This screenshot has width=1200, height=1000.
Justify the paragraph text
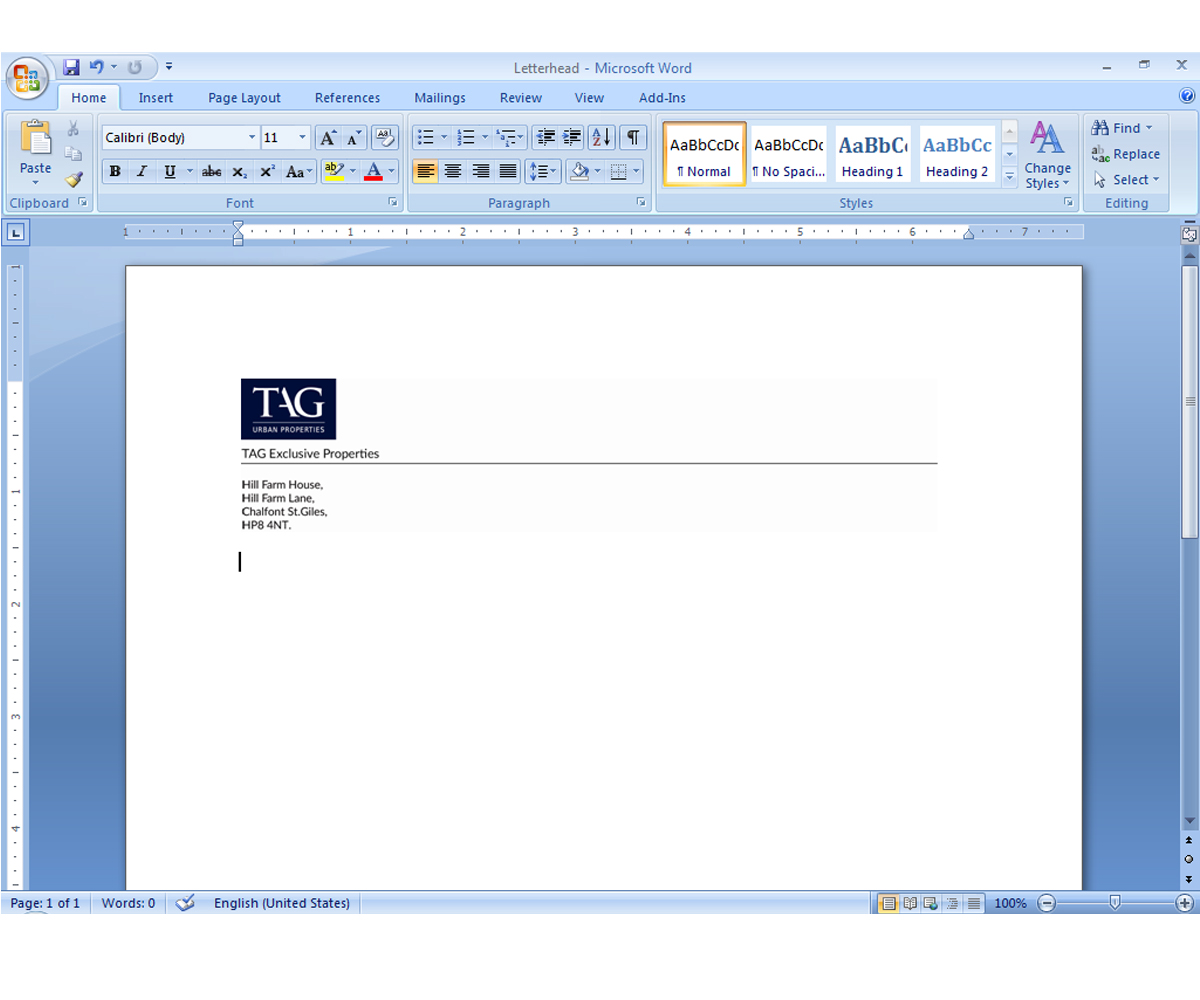(508, 172)
